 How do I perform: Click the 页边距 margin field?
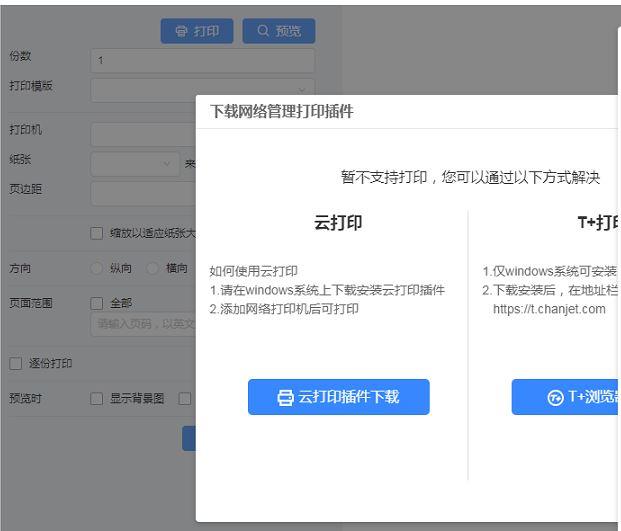coord(143,194)
